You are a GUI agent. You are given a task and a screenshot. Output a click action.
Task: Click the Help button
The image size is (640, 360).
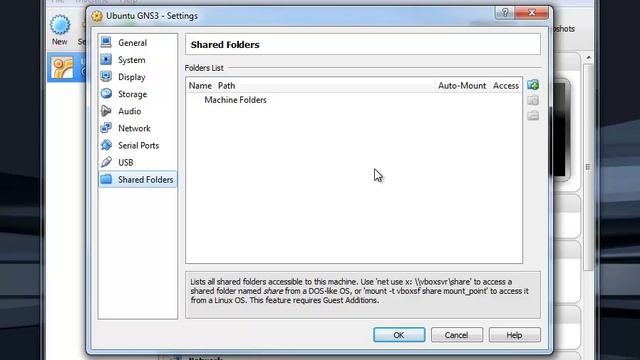[x=514, y=335]
